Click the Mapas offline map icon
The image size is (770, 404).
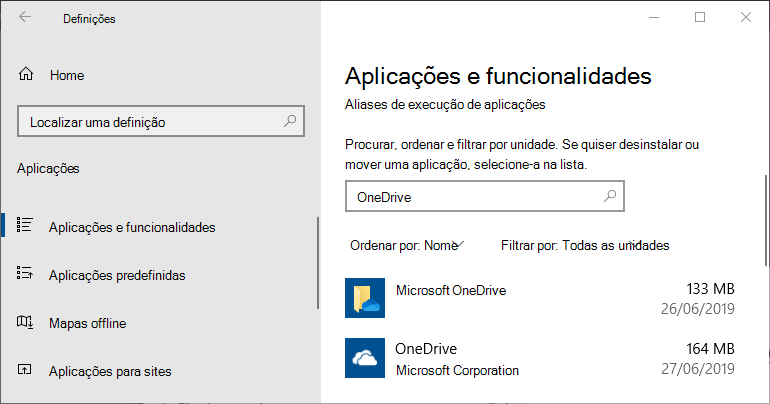click(25, 322)
